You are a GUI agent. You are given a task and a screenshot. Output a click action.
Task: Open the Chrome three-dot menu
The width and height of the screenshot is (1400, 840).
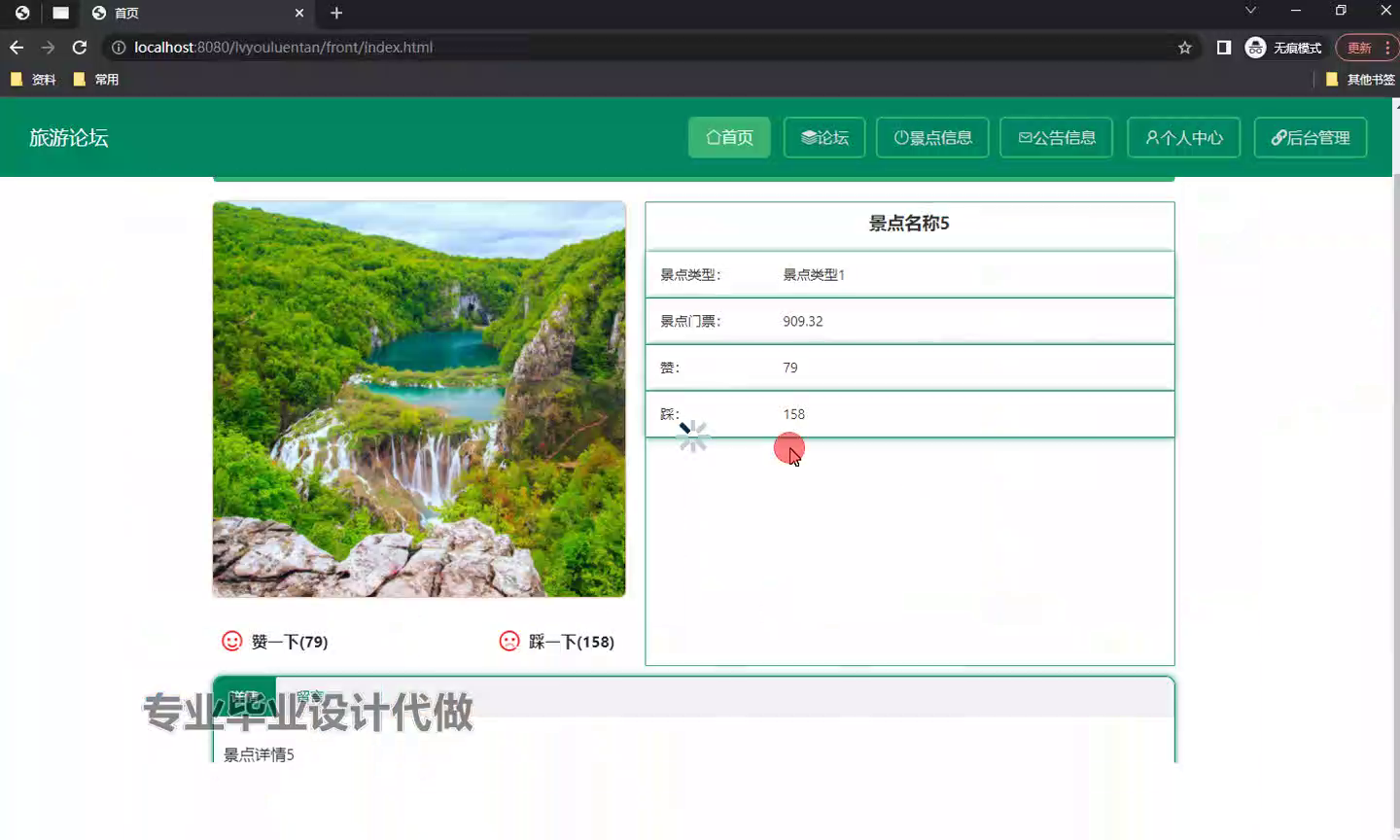(x=1387, y=47)
